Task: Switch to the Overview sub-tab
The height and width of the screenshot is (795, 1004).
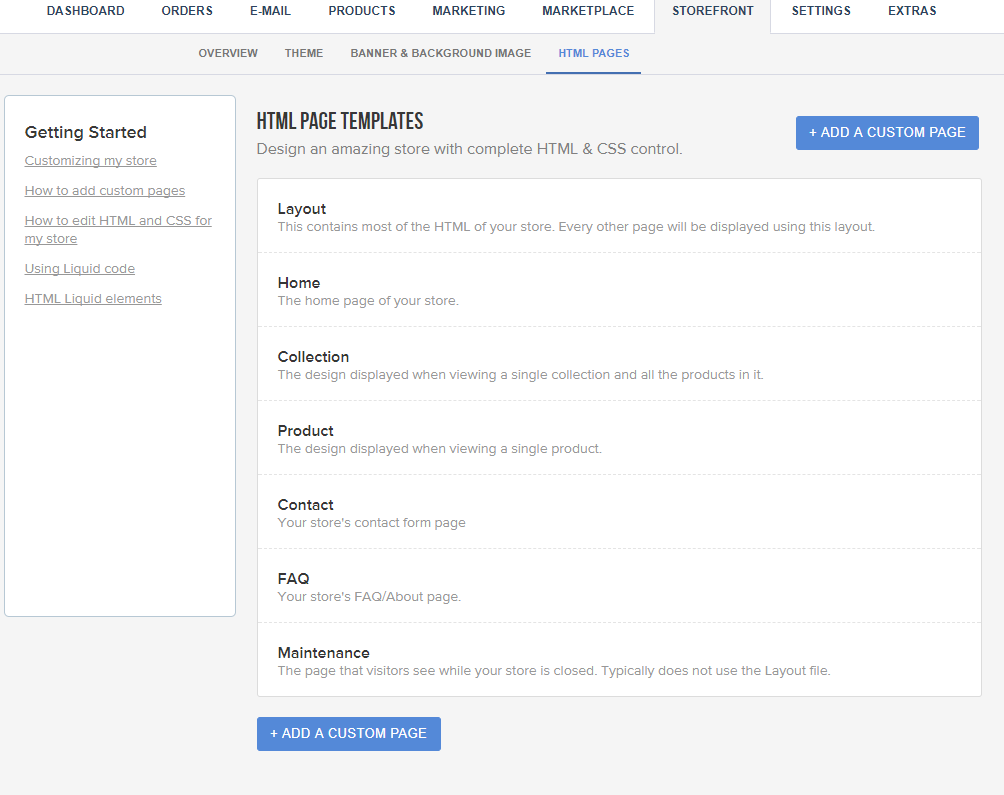Action: (x=228, y=53)
